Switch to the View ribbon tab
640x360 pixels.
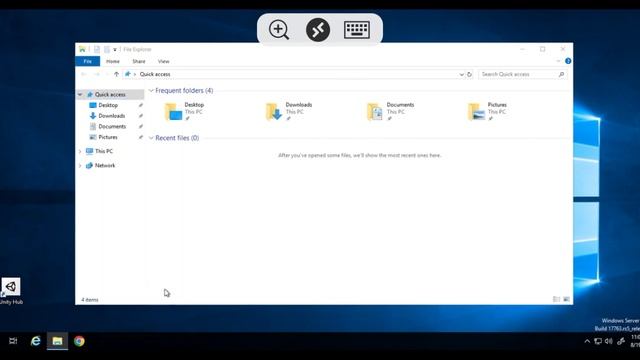coord(164,61)
